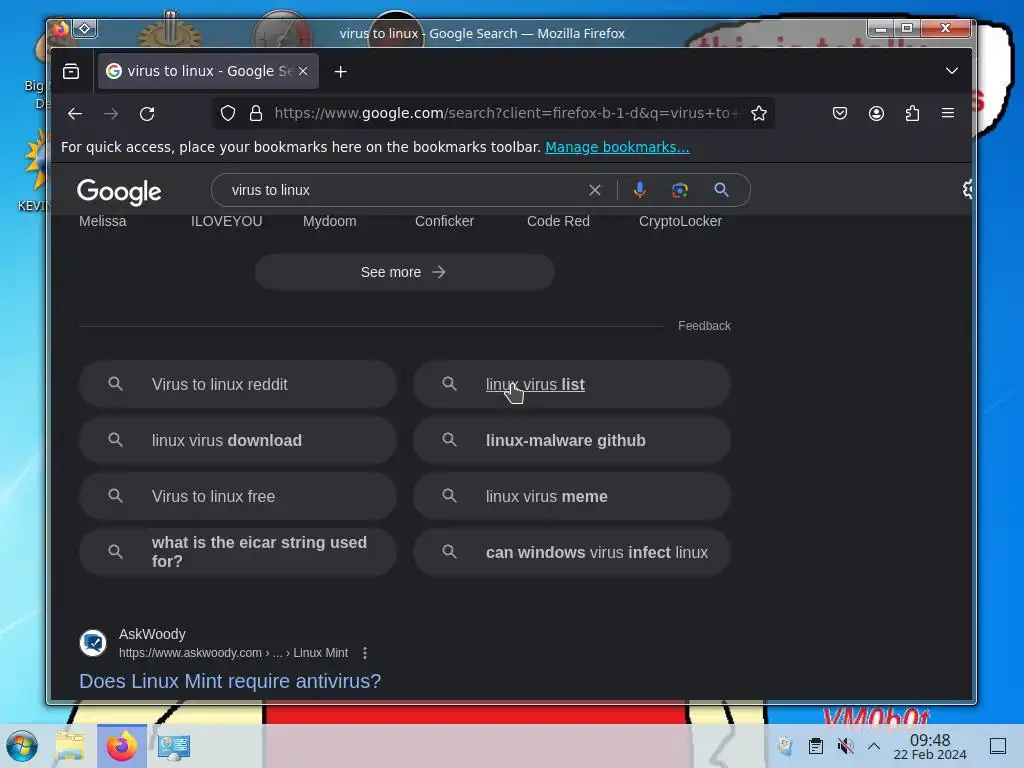Focus the Firefox URL address bar
This screenshot has height=768, width=1024.
click(x=493, y=114)
